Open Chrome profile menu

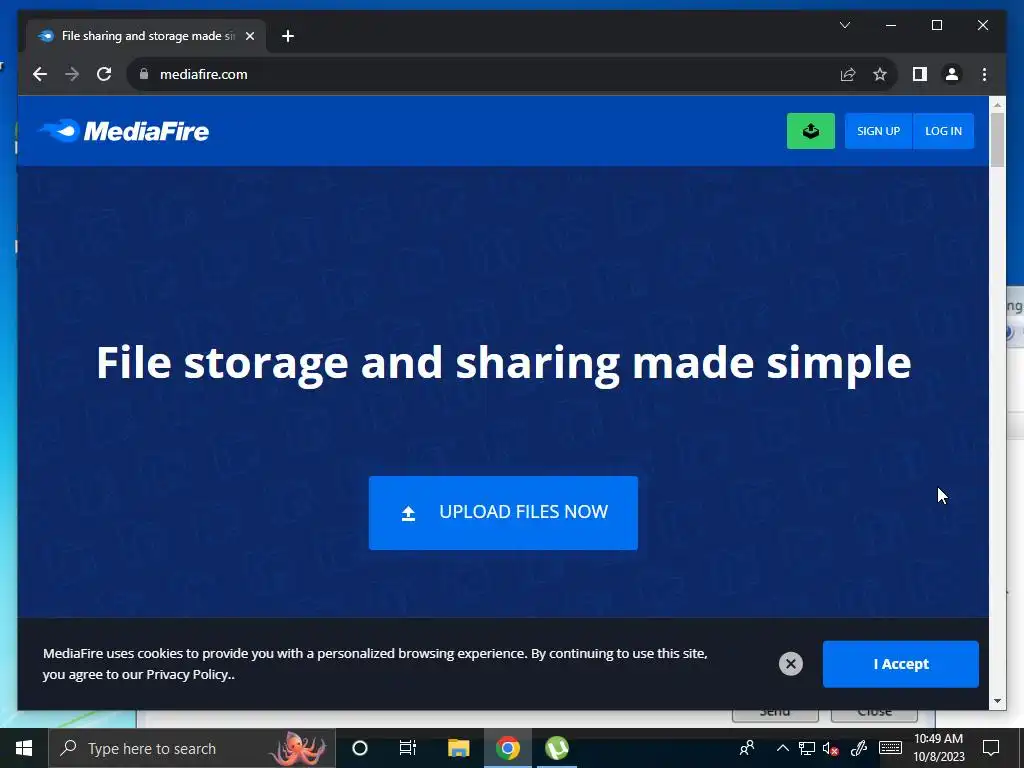(952, 74)
